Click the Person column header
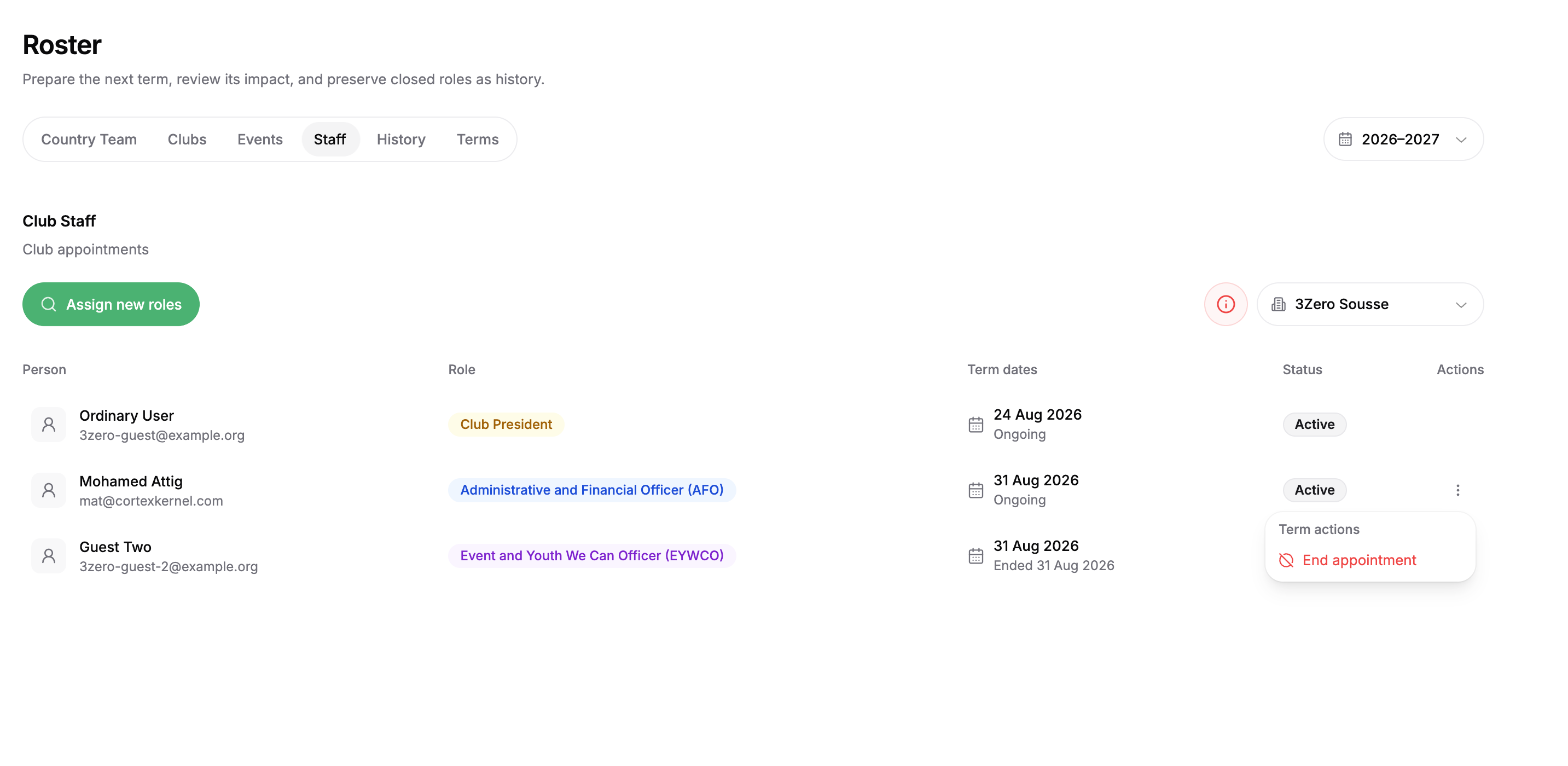Viewport: 1568px width, 766px height. pyautogui.click(x=44, y=370)
